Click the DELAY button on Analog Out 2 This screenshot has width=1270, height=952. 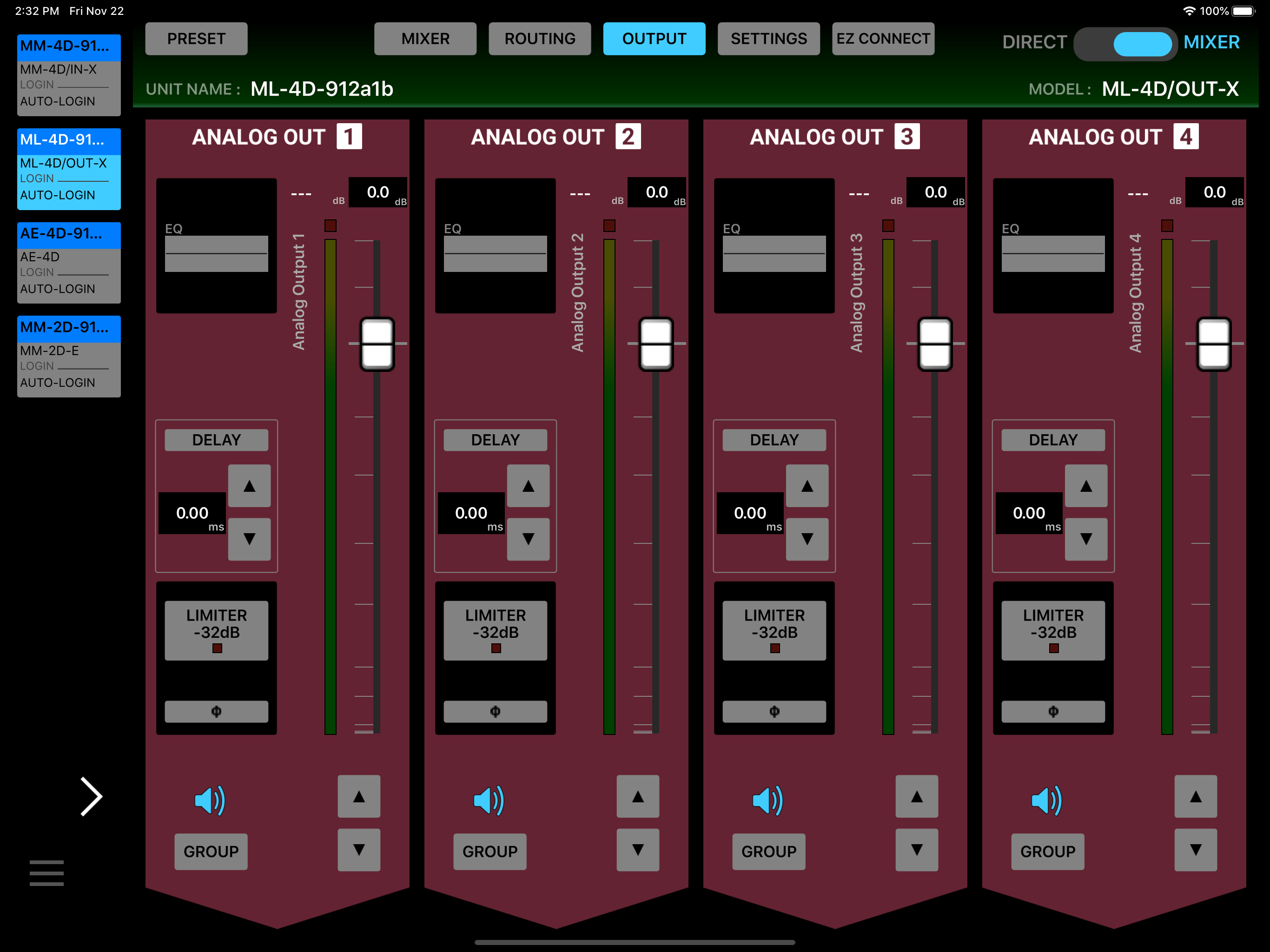496,440
